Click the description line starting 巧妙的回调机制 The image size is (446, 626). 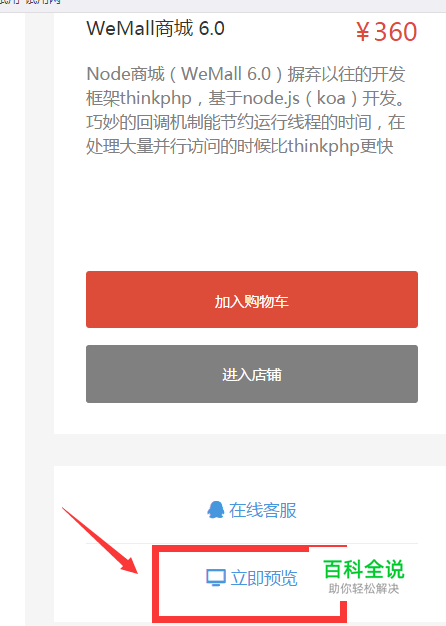pos(246,122)
